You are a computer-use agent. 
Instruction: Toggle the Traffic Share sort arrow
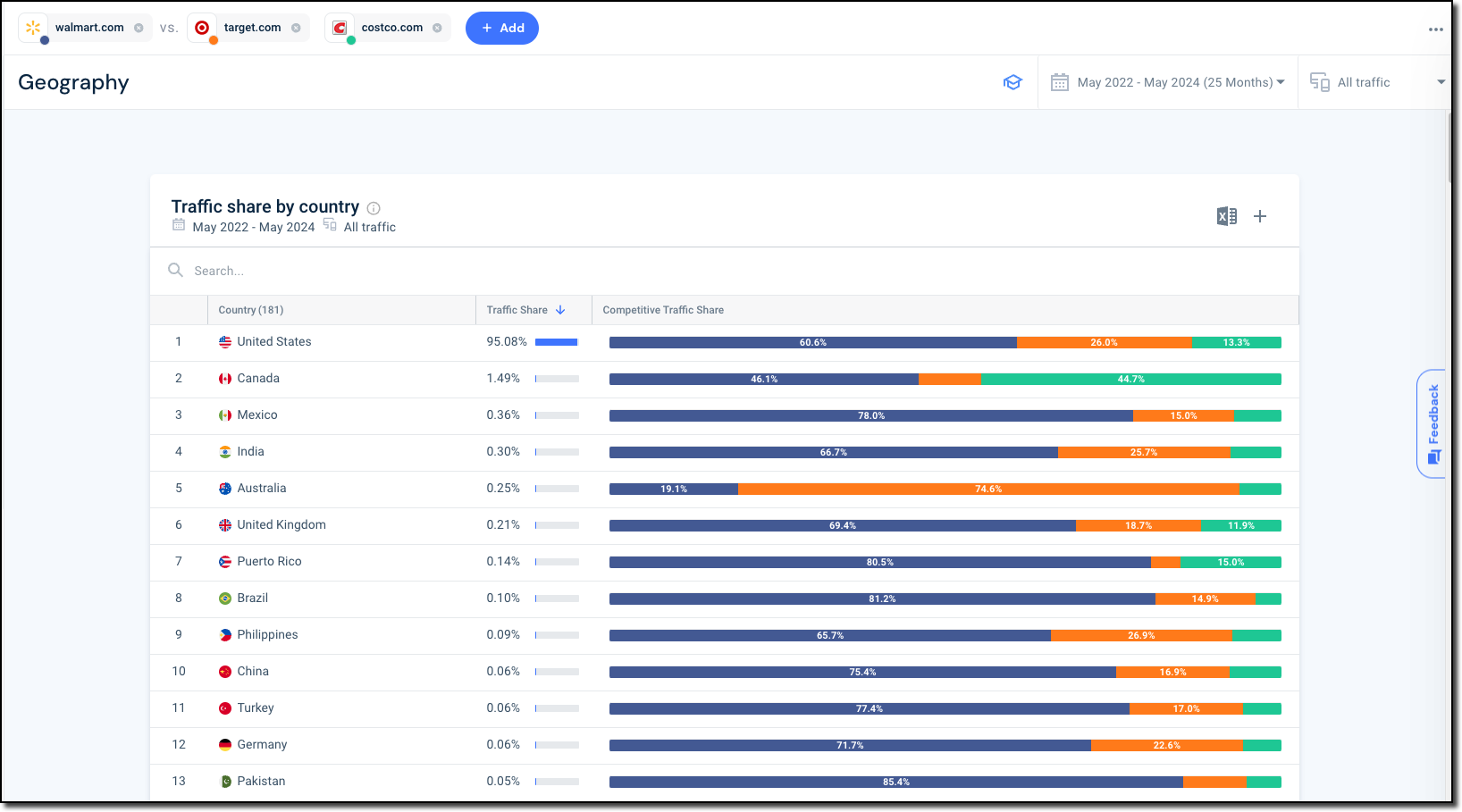coord(560,309)
